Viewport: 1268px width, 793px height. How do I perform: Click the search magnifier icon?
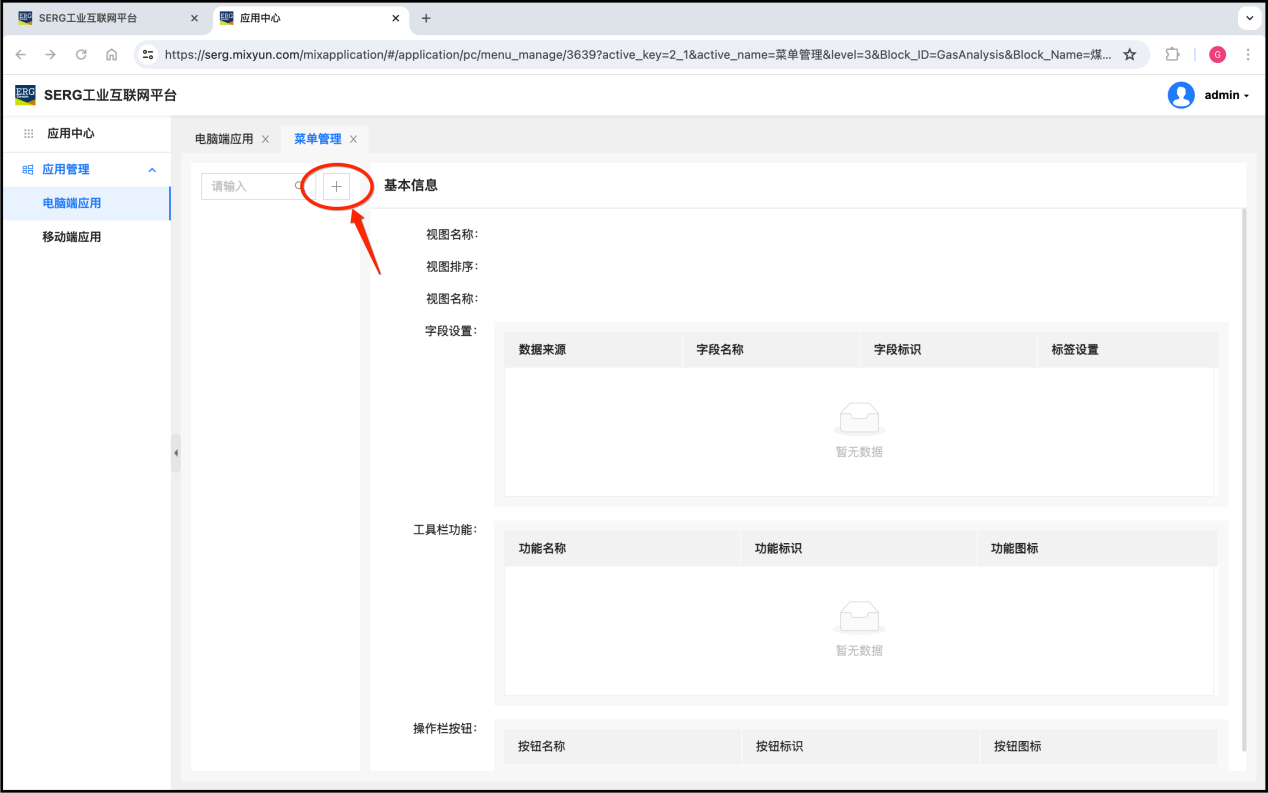299,186
